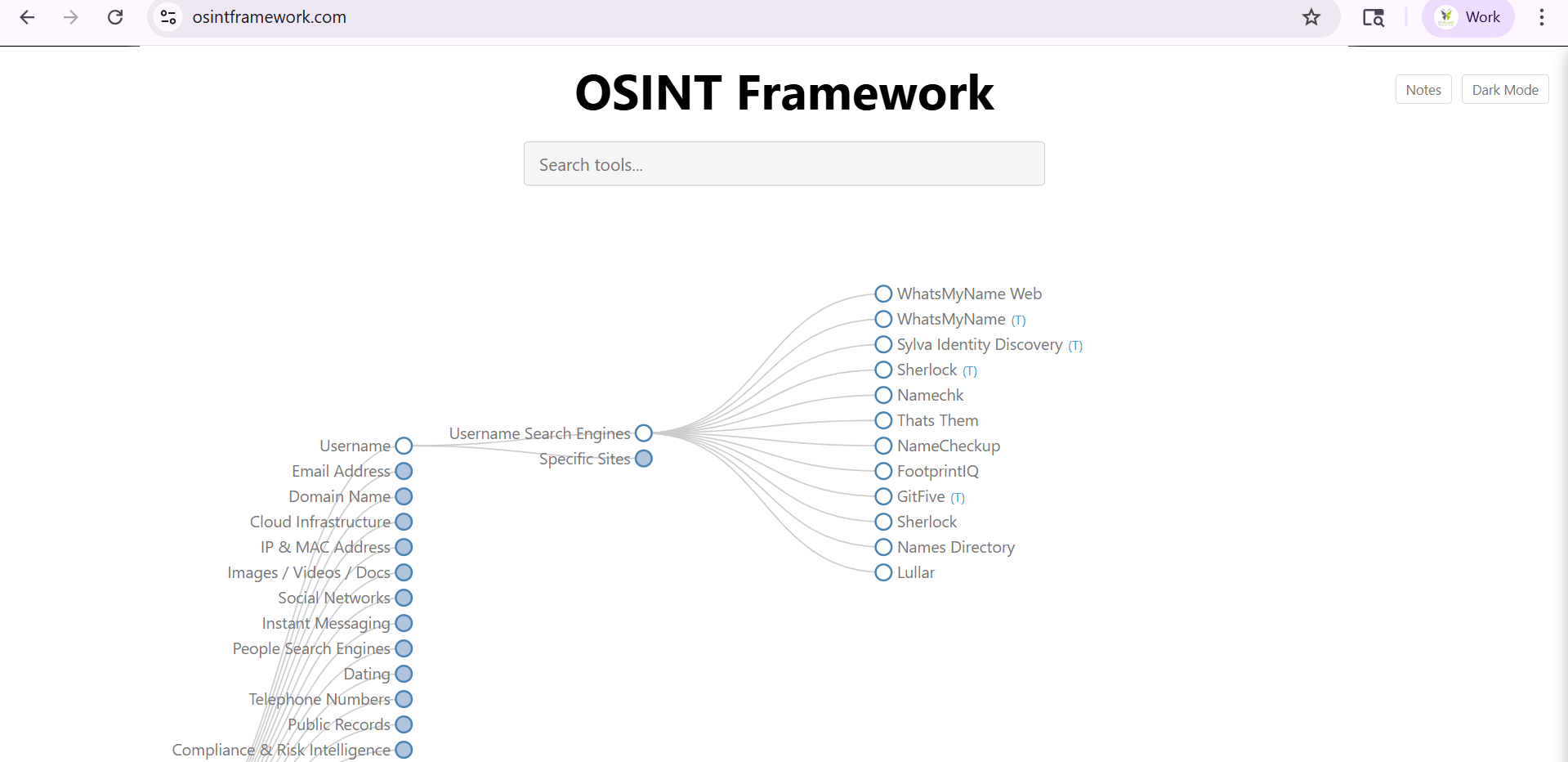The height and width of the screenshot is (762, 1568).
Task: Open Chrome's three-dot menu
Action: coord(1542,17)
